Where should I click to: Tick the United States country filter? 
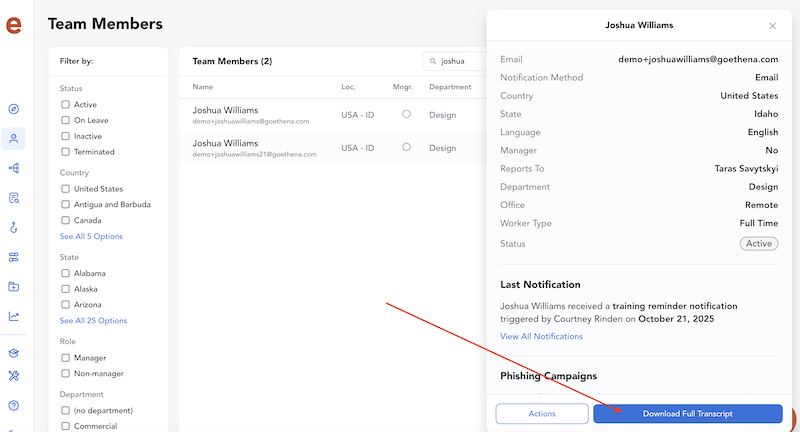point(66,188)
